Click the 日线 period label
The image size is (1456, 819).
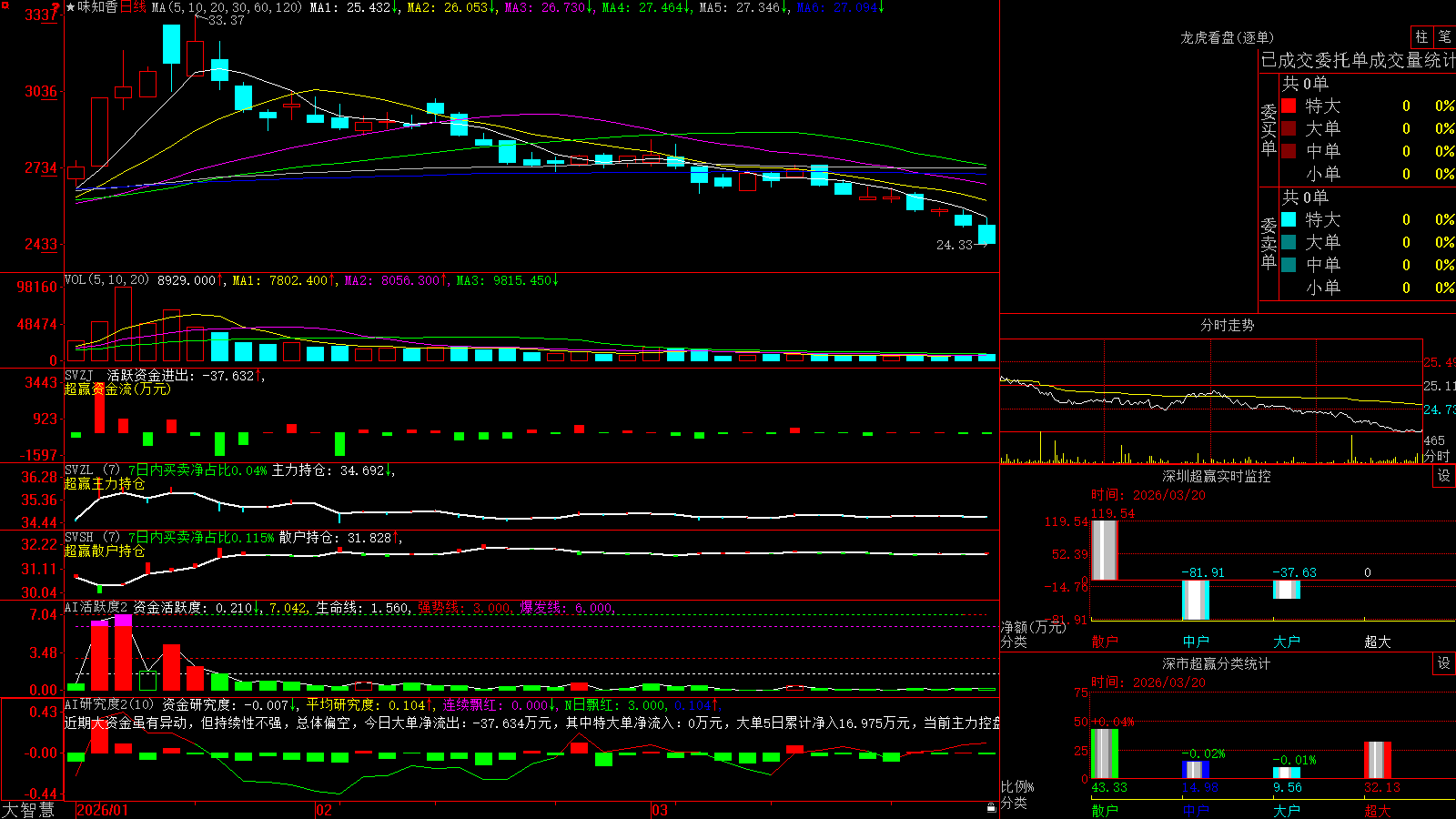[x=133, y=7]
